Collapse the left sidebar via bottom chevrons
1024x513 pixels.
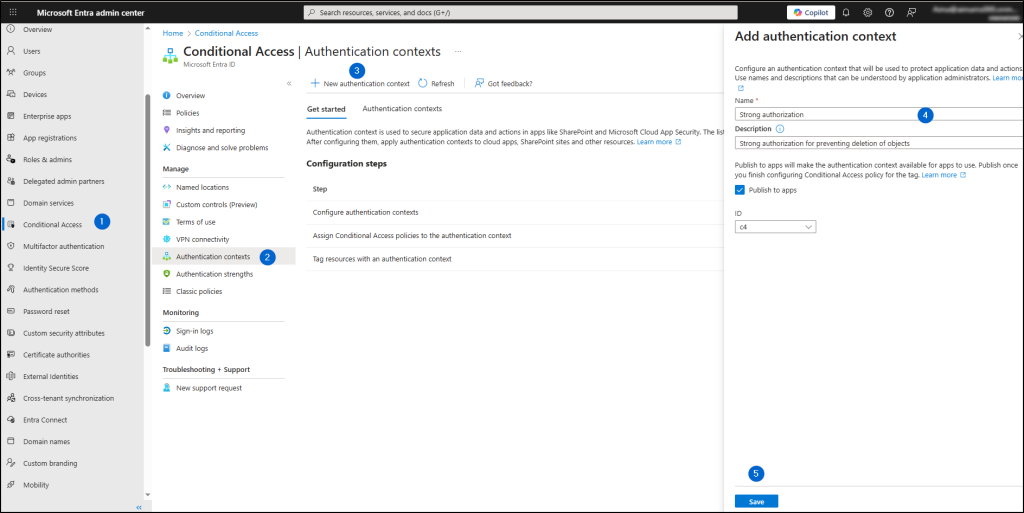(x=138, y=507)
